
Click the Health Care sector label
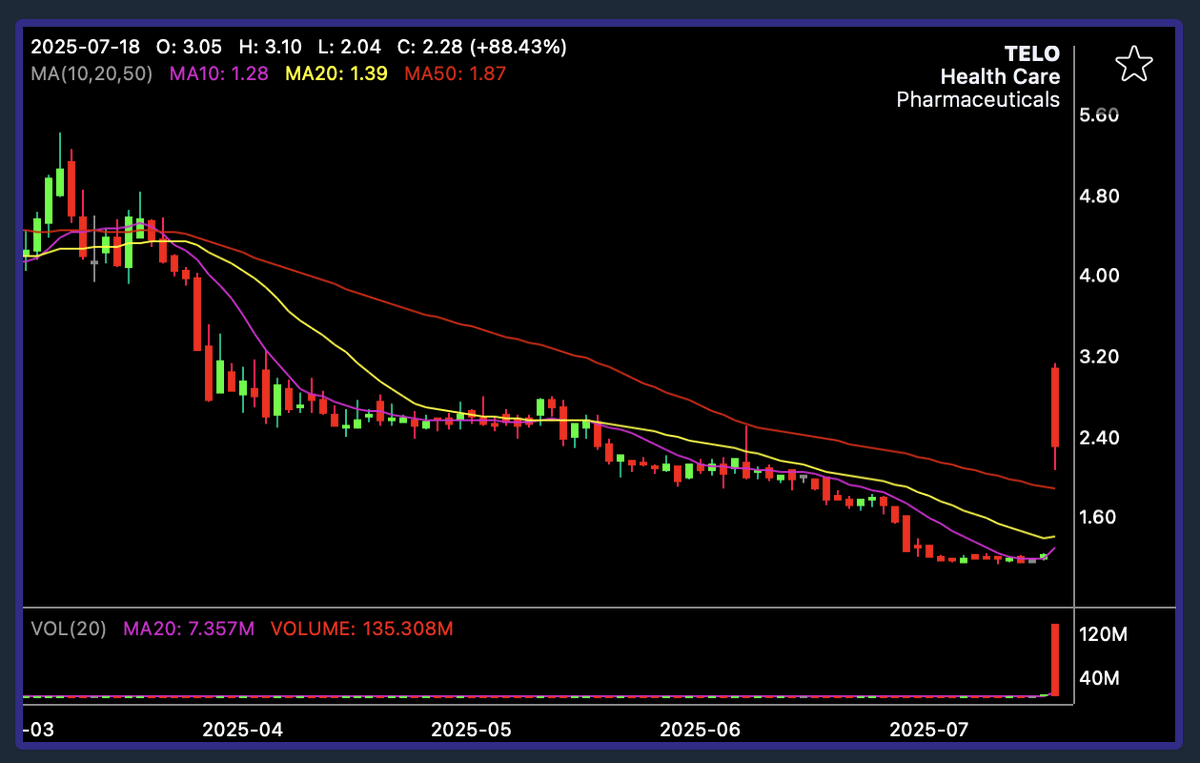pos(1000,77)
